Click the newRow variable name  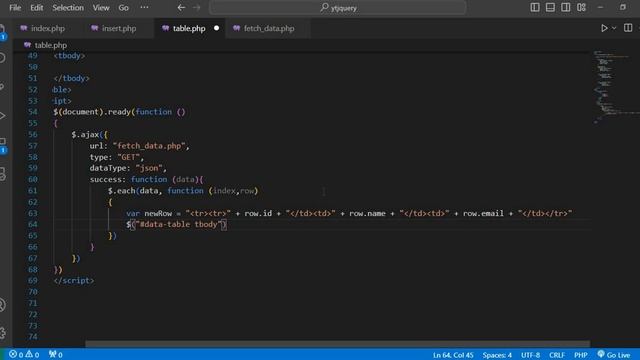pyautogui.click(x=158, y=213)
